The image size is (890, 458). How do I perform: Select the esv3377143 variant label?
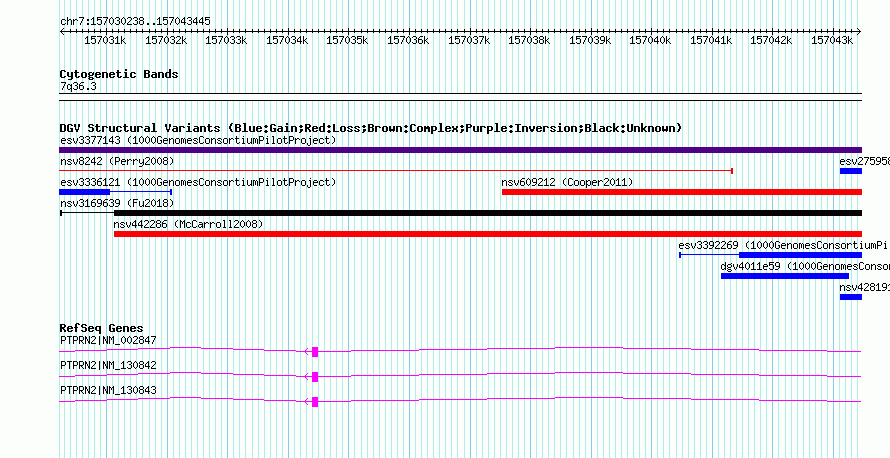pyautogui.click(x=198, y=140)
